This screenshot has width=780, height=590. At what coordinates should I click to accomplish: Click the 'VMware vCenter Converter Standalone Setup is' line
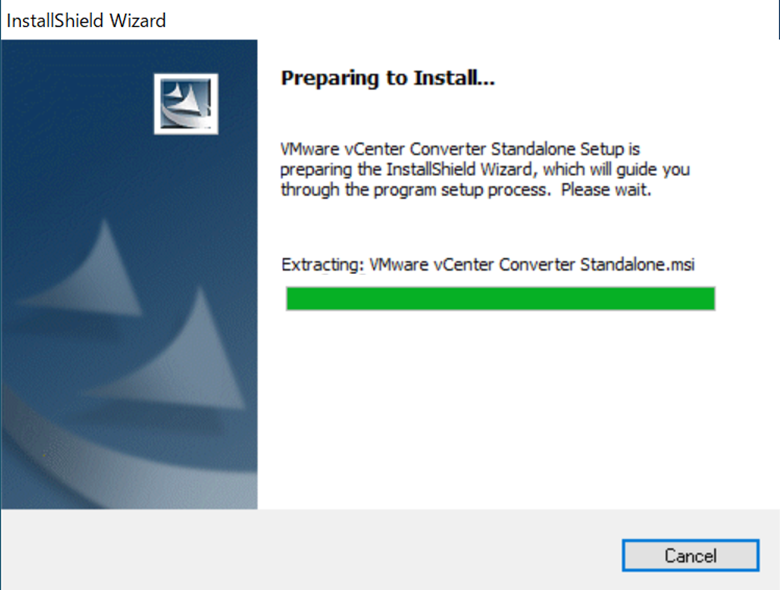[x=460, y=149]
